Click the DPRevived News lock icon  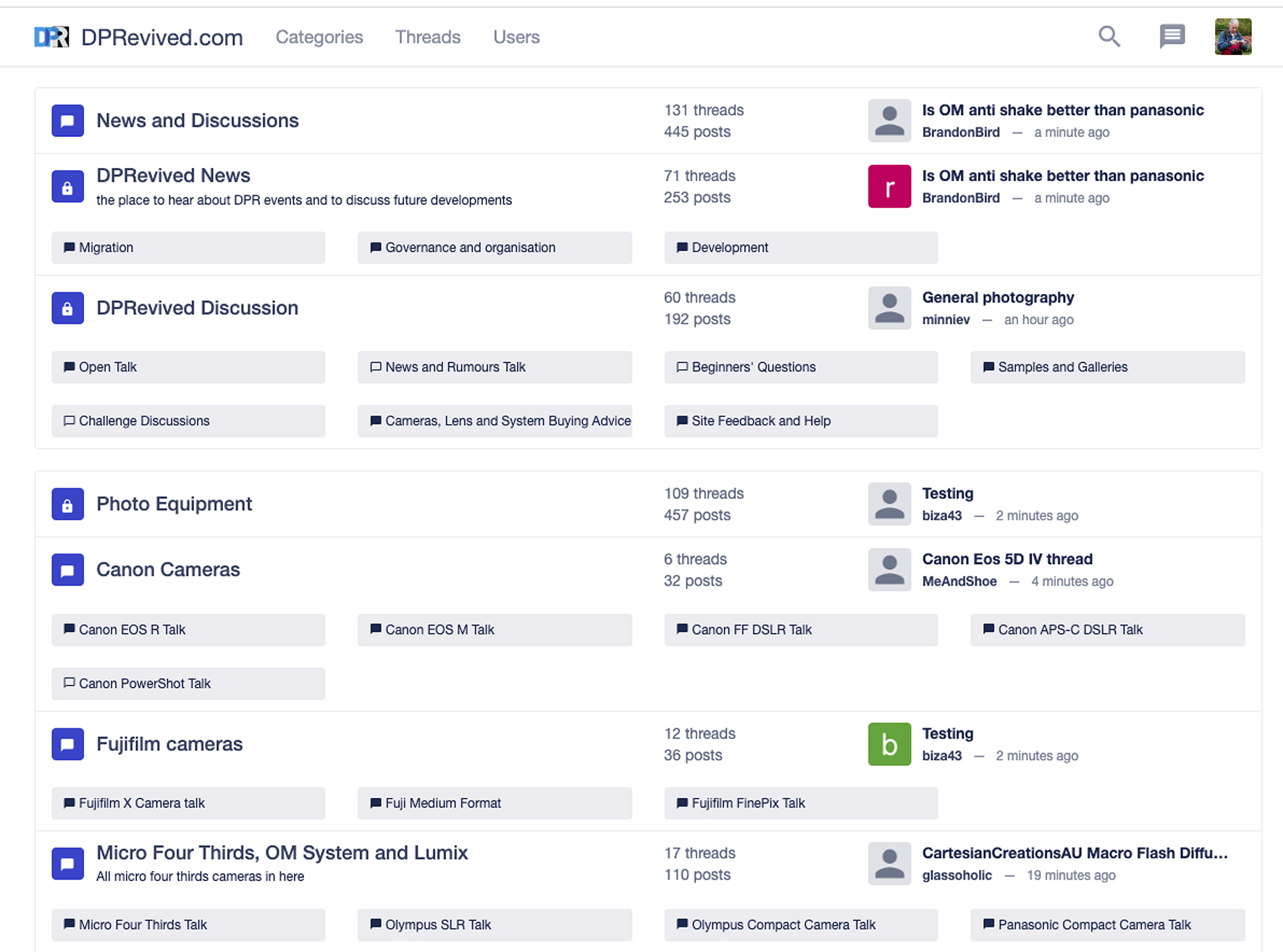point(67,187)
